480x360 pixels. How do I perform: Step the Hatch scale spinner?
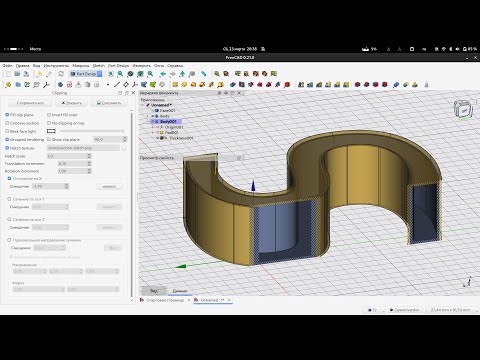tap(89, 156)
